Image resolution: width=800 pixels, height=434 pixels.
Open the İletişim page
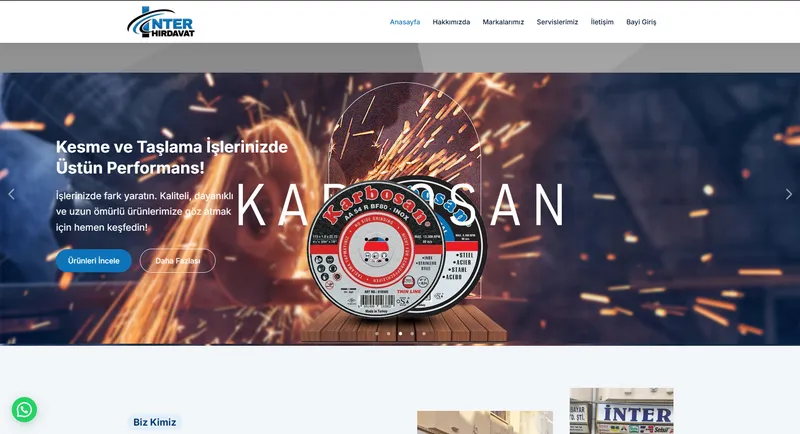602,21
